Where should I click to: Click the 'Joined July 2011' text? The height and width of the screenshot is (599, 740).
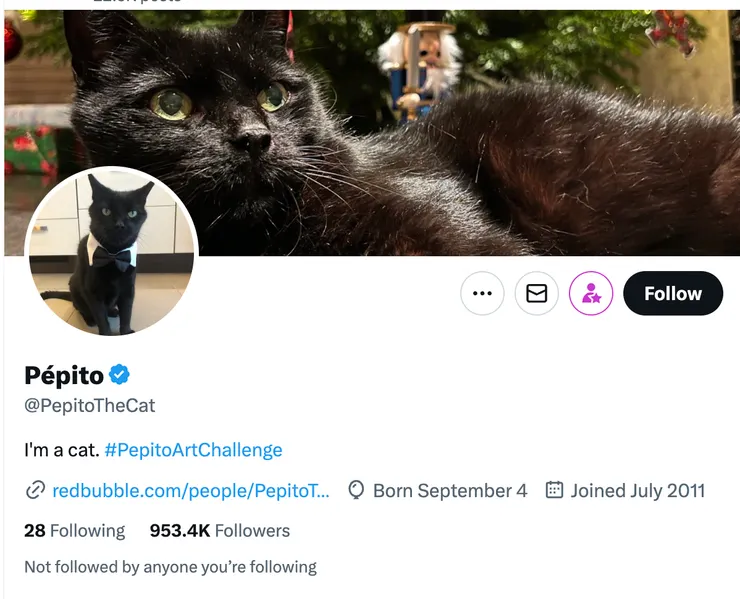(x=637, y=490)
